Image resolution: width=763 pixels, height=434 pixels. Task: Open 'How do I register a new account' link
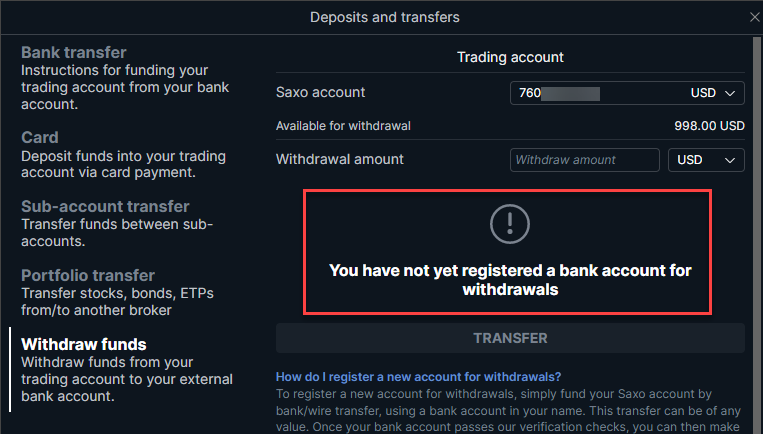[x=418, y=377]
